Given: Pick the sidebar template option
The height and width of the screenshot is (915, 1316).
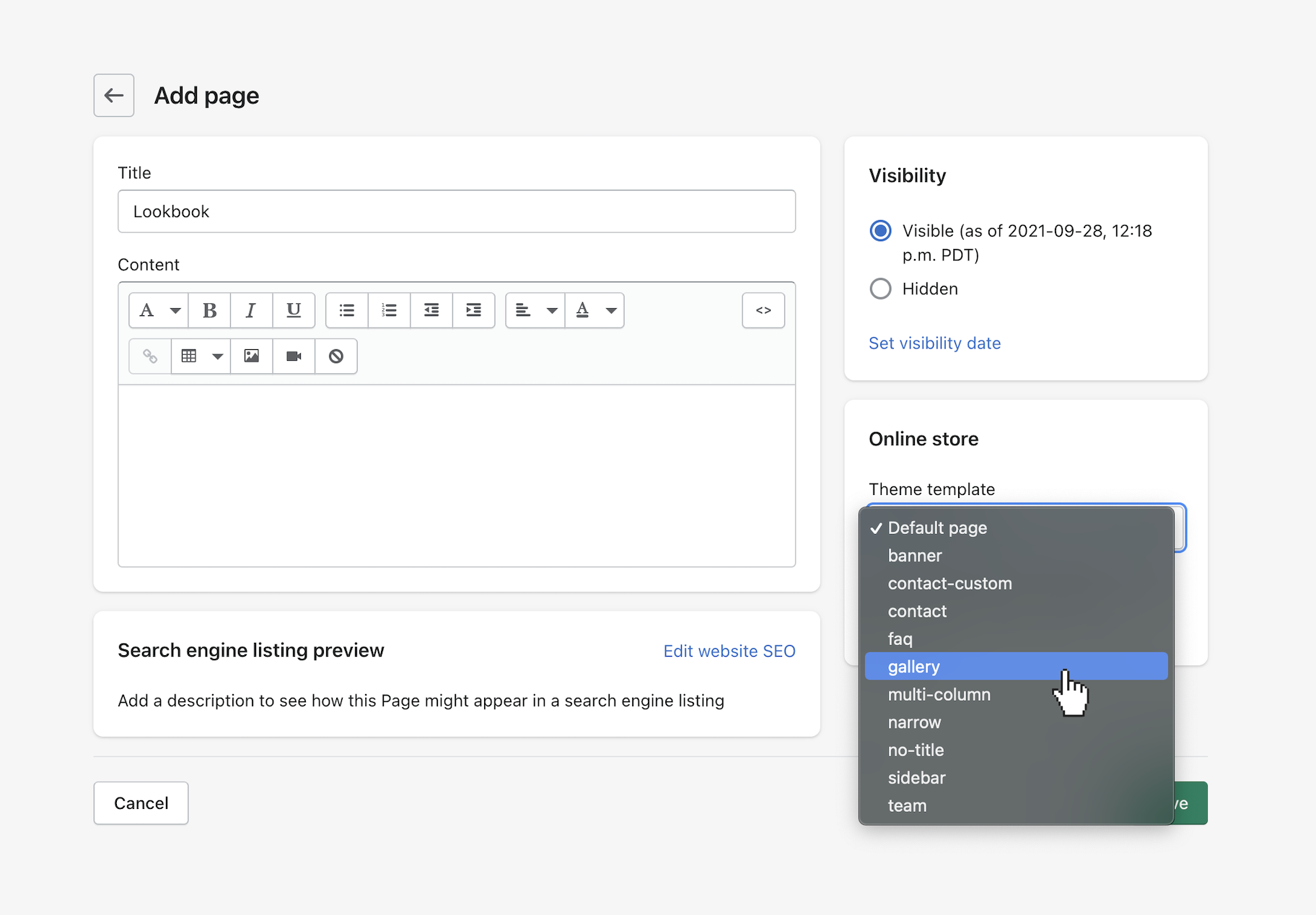Looking at the screenshot, I should point(916,778).
